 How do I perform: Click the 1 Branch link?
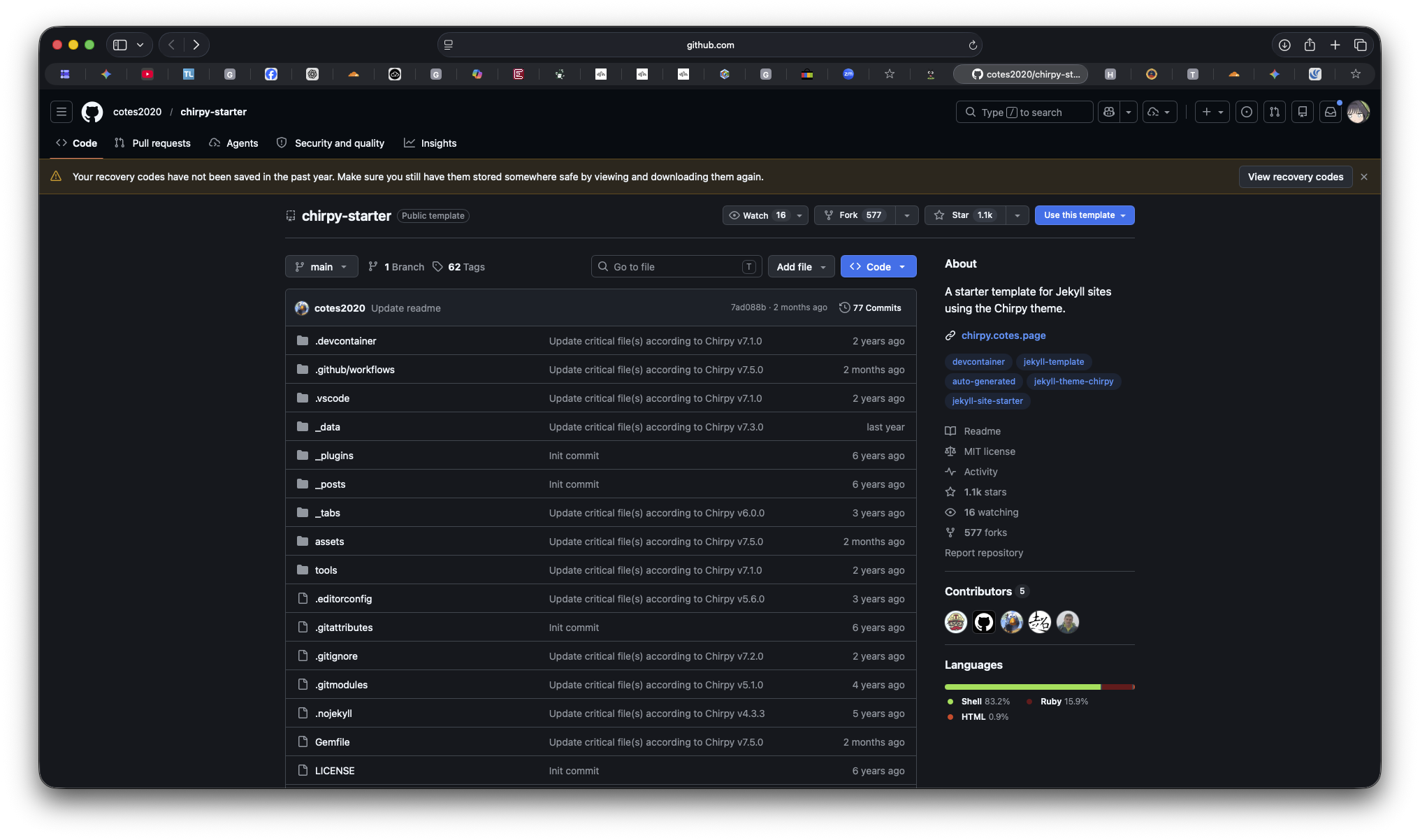click(396, 267)
